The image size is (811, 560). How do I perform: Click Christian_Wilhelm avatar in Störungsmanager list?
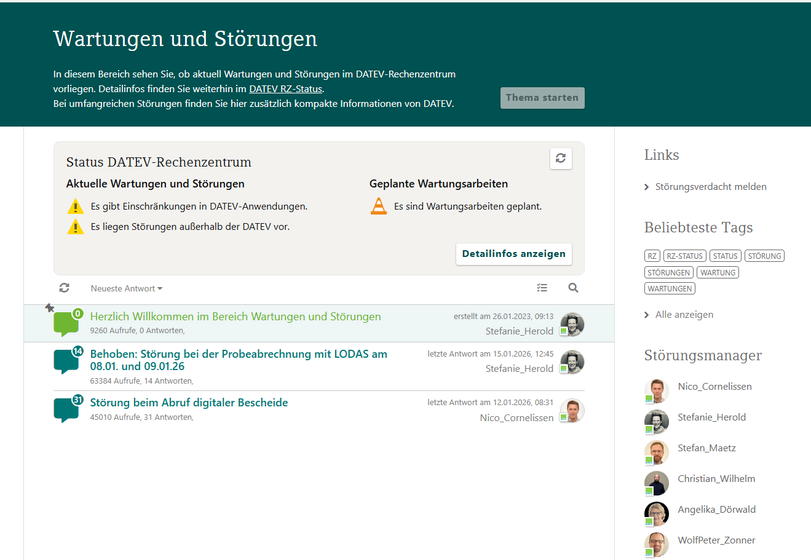click(x=656, y=483)
